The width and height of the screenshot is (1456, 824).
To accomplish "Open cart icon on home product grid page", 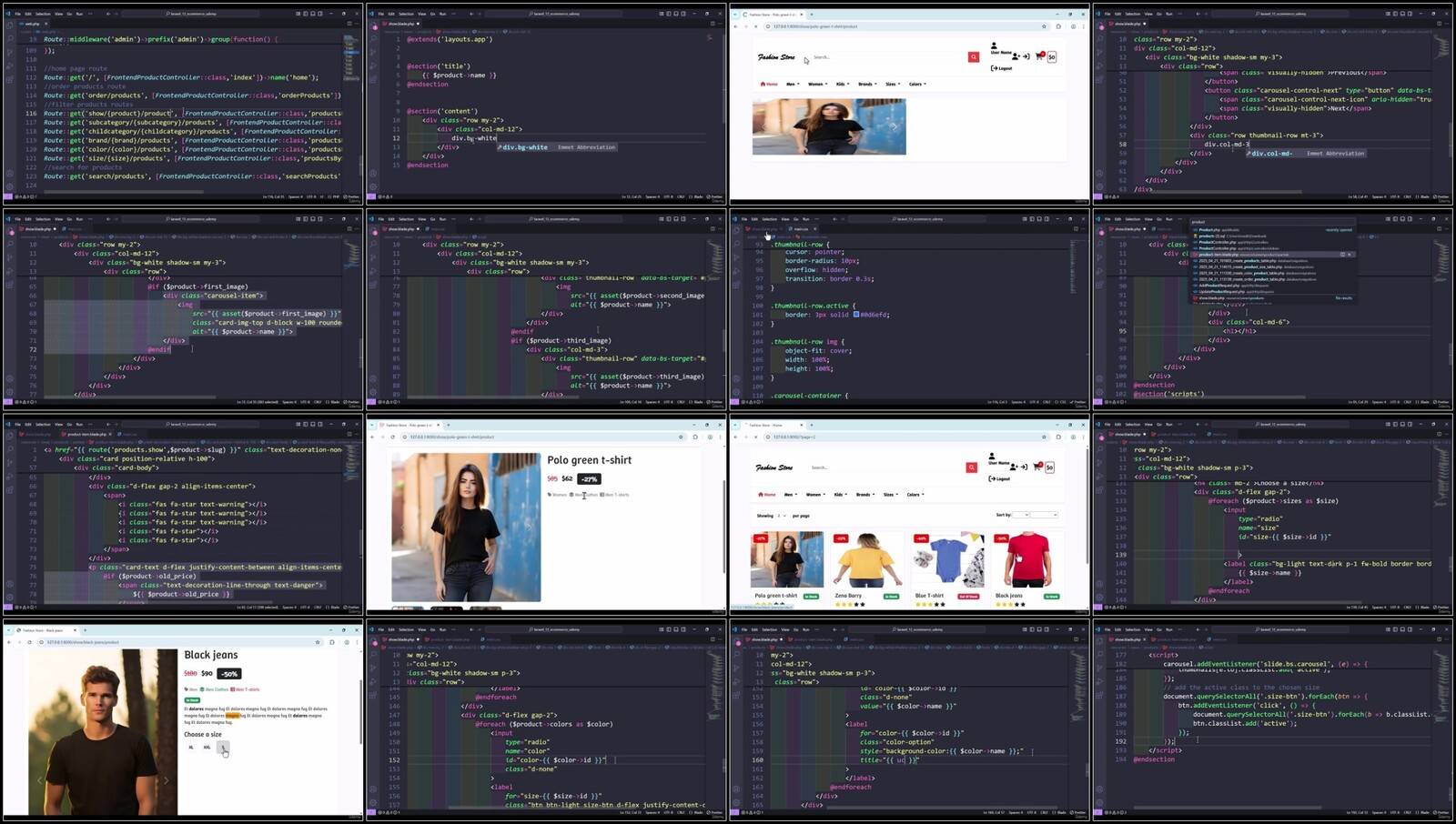I will 1037,467.
